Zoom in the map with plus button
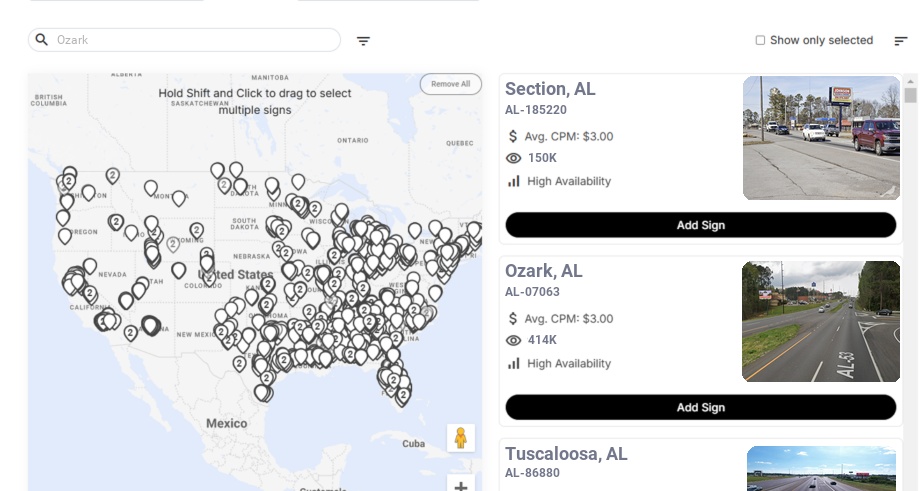Viewport: 920px width, 491px height. coord(461,486)
